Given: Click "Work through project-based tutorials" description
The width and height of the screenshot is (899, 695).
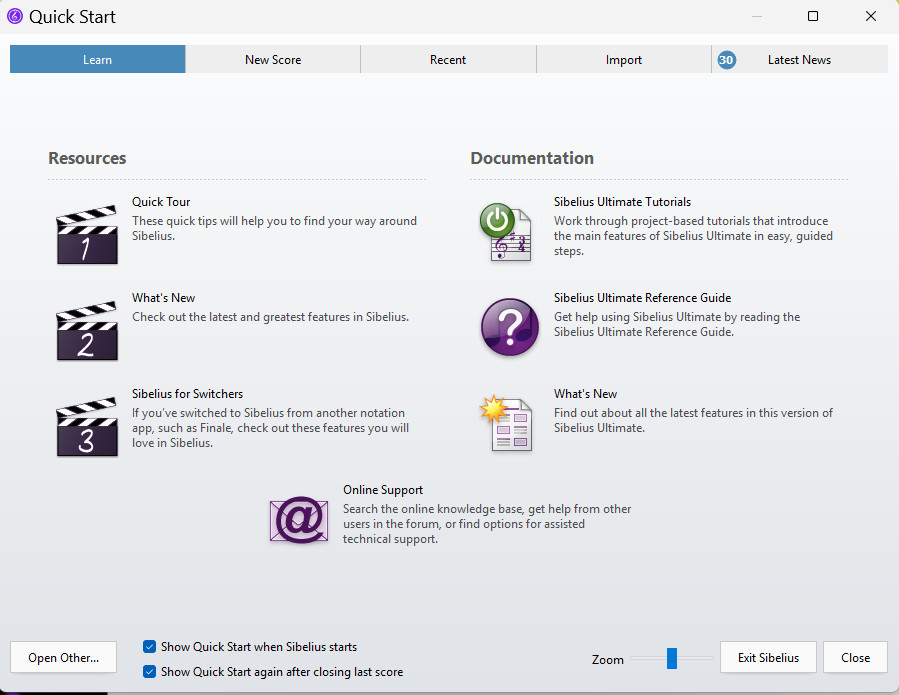Looking at the screenshot, I should (x=693, y=236).
